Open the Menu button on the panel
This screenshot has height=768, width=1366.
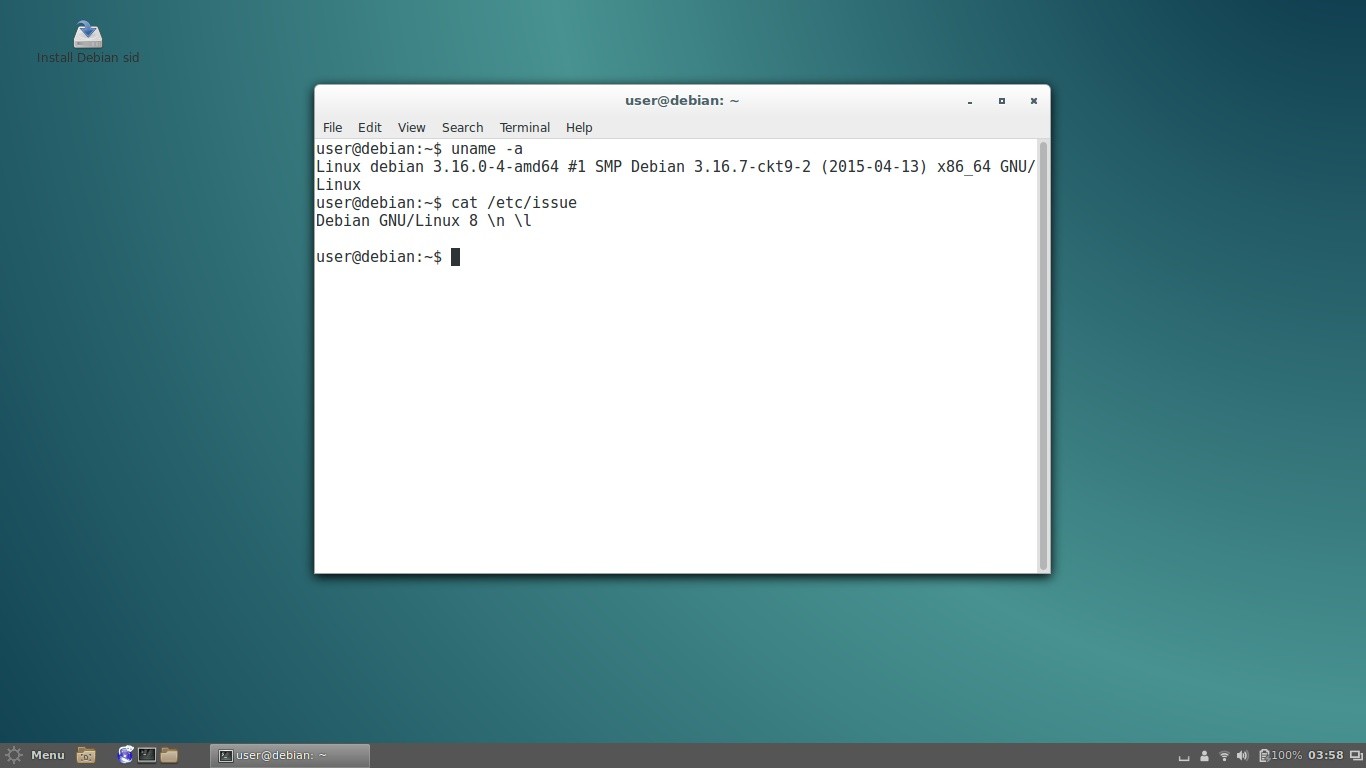[36, 755]
